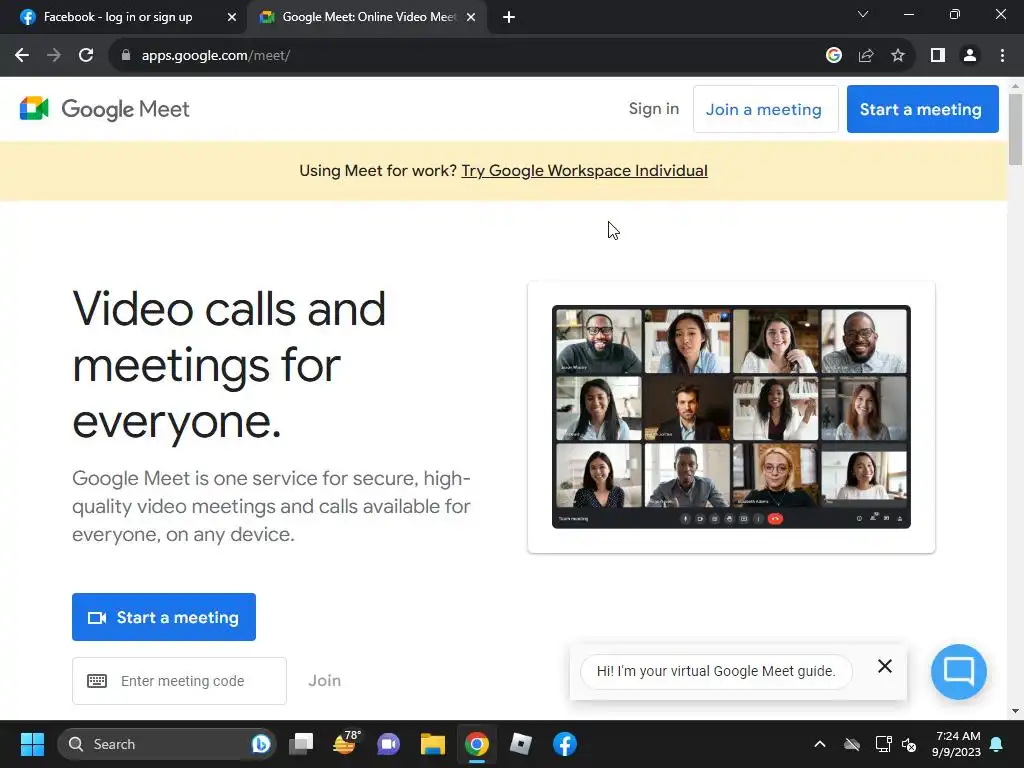Image resolution: width=1024 pixels, height=768 pixels.
Task: Click the share page icon
Action: (x=866, y=56)
